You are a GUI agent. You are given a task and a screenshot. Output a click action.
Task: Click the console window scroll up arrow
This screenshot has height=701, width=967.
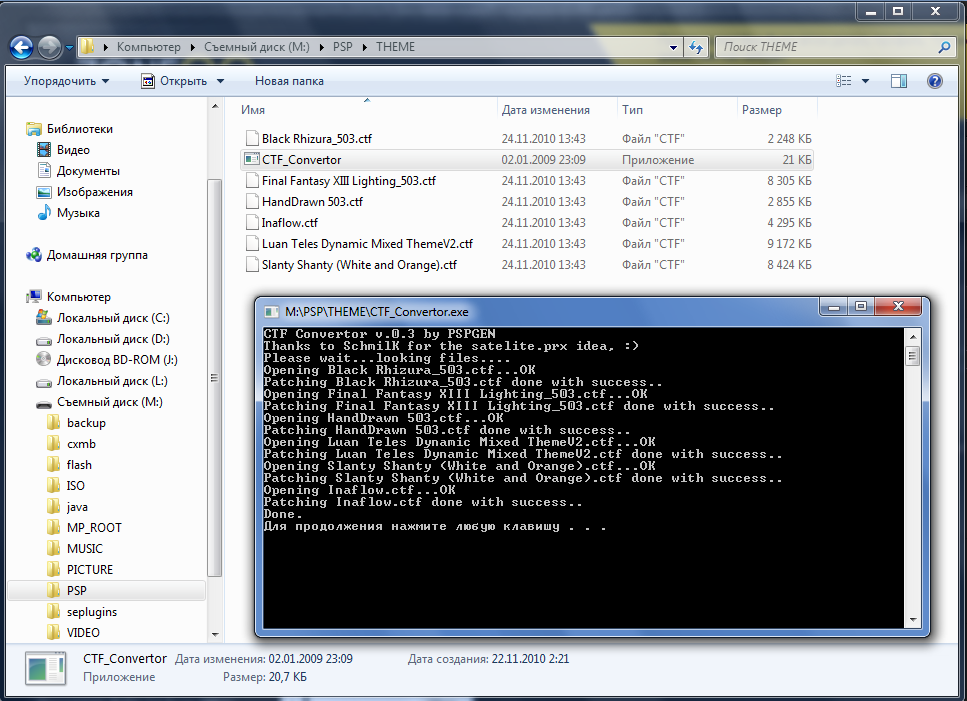tap(913, 337)
